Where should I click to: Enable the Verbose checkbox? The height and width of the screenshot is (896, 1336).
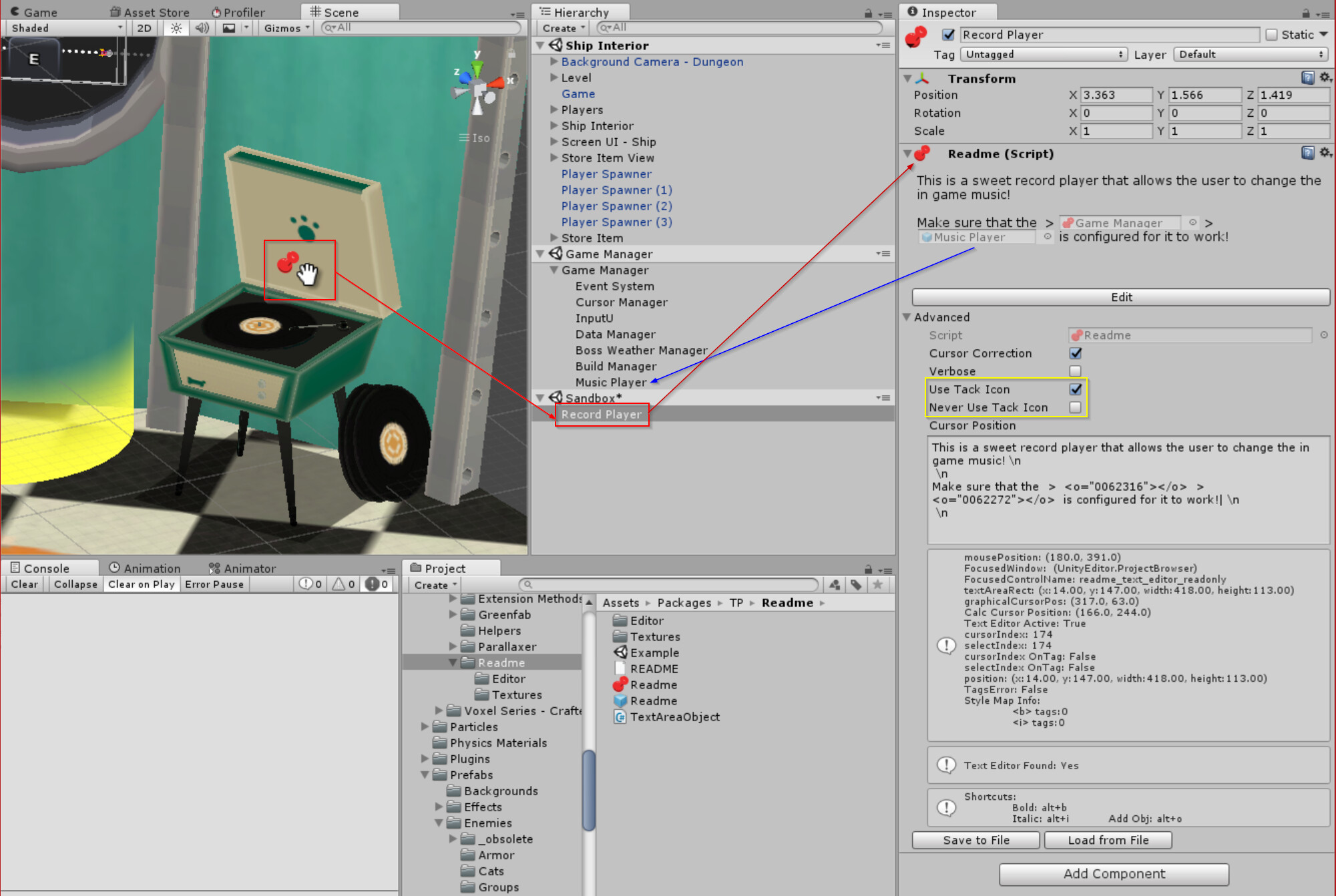click(x=1075, y=371)
